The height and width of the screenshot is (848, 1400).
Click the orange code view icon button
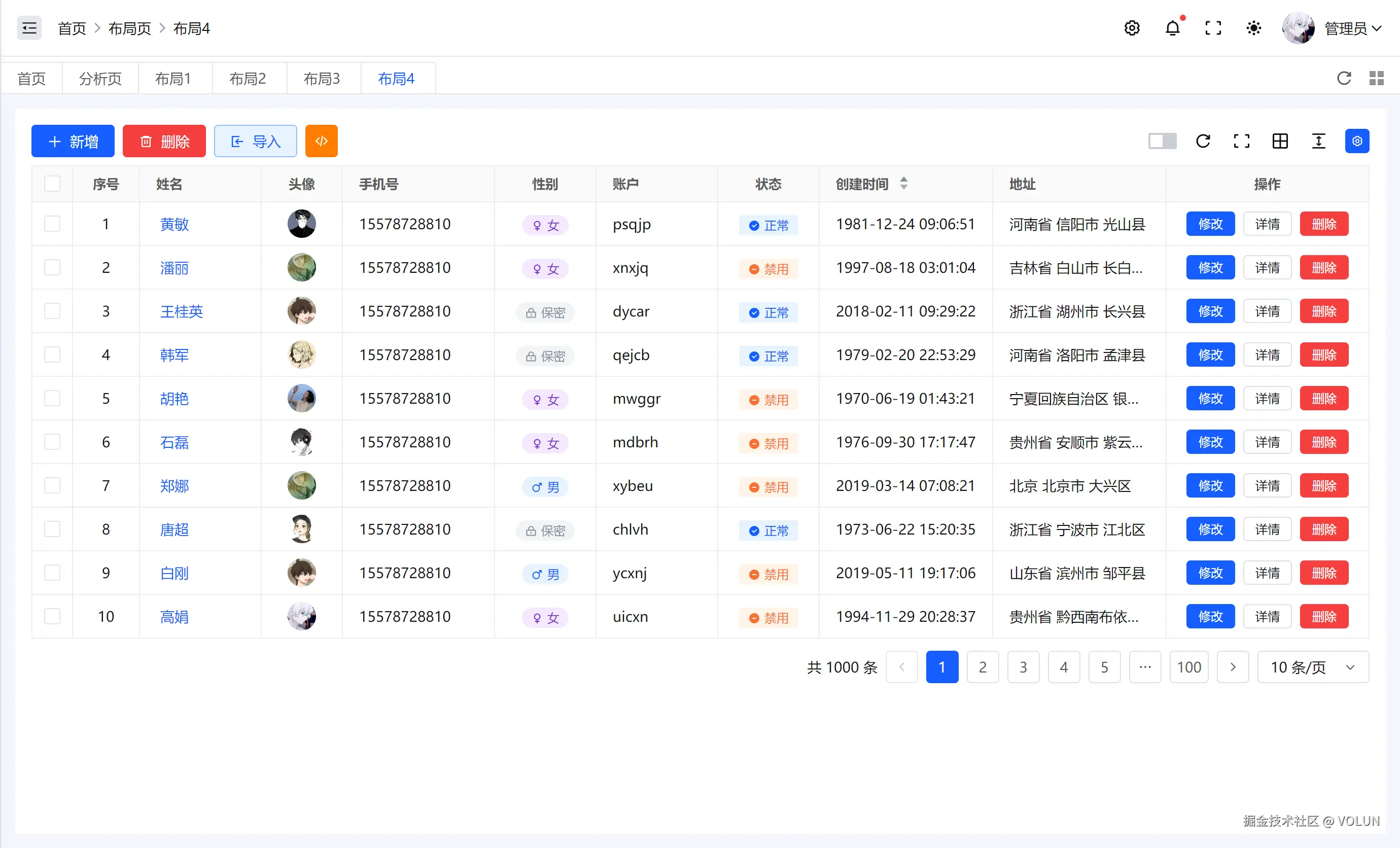click(x=321, y=141)
